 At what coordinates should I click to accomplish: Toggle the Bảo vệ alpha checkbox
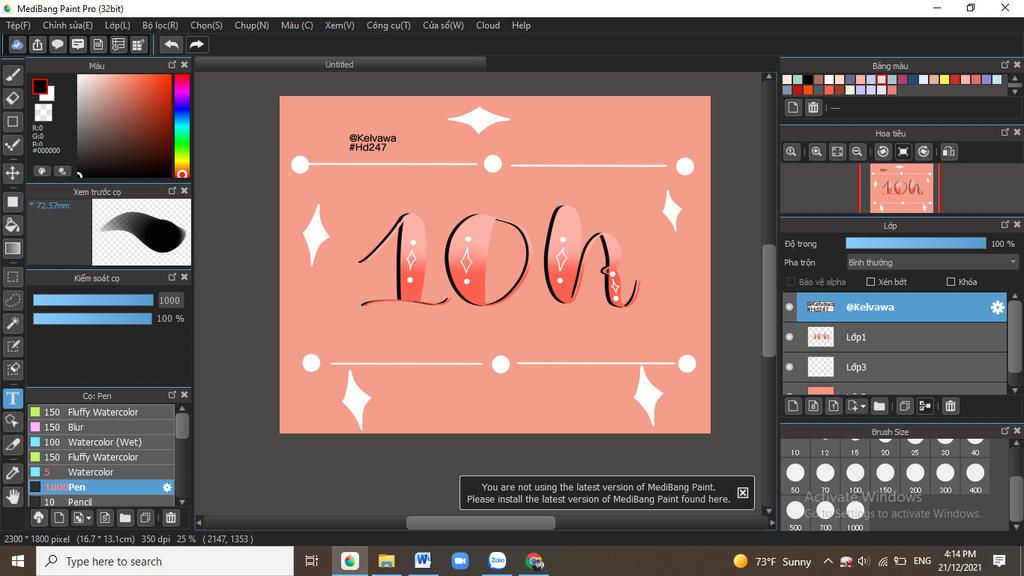pyautogui.click(x=791, y=281)
